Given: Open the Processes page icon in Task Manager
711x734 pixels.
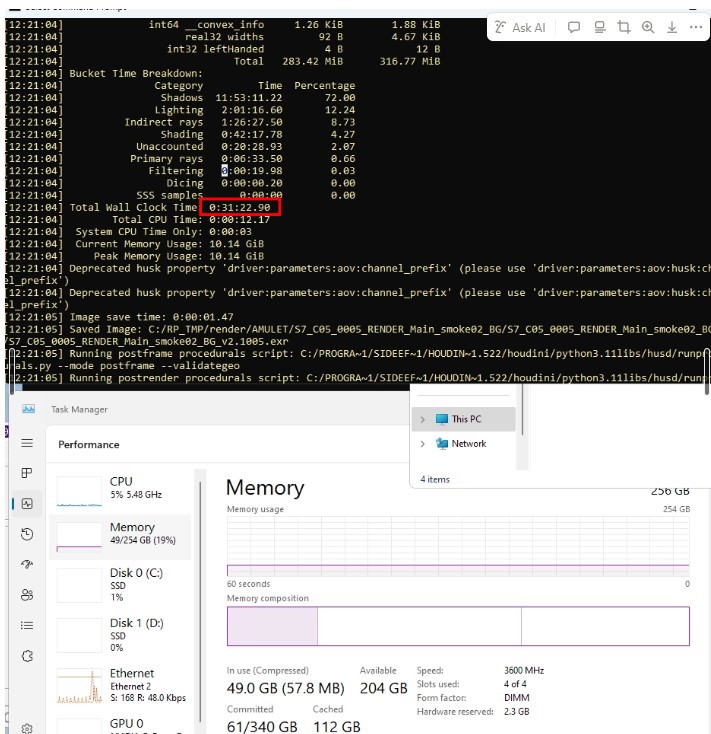Looking at the screenshot, I should click(27, 473).
